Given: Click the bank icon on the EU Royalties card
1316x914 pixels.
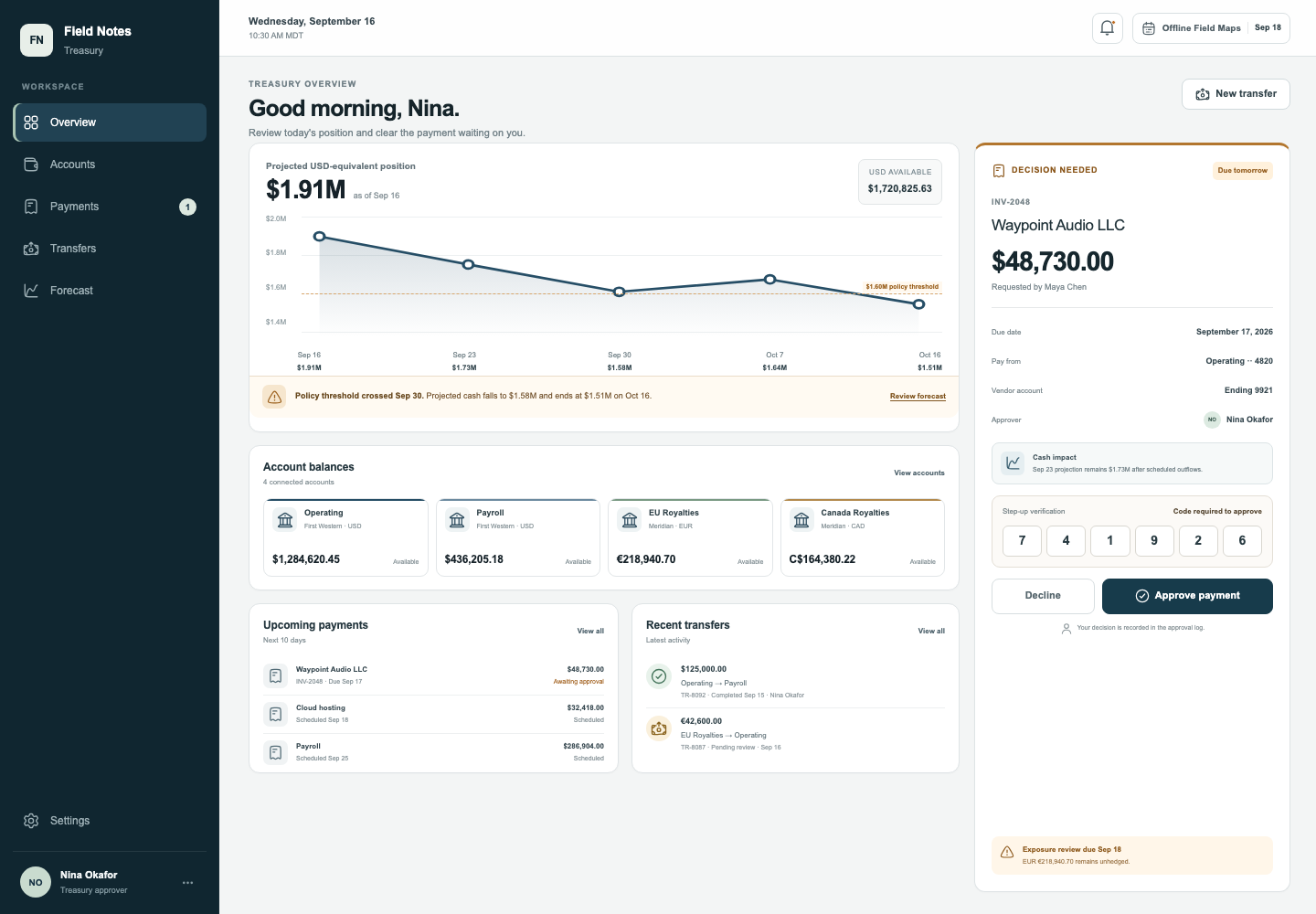Looking at the screenshot, I should [630, 520].
